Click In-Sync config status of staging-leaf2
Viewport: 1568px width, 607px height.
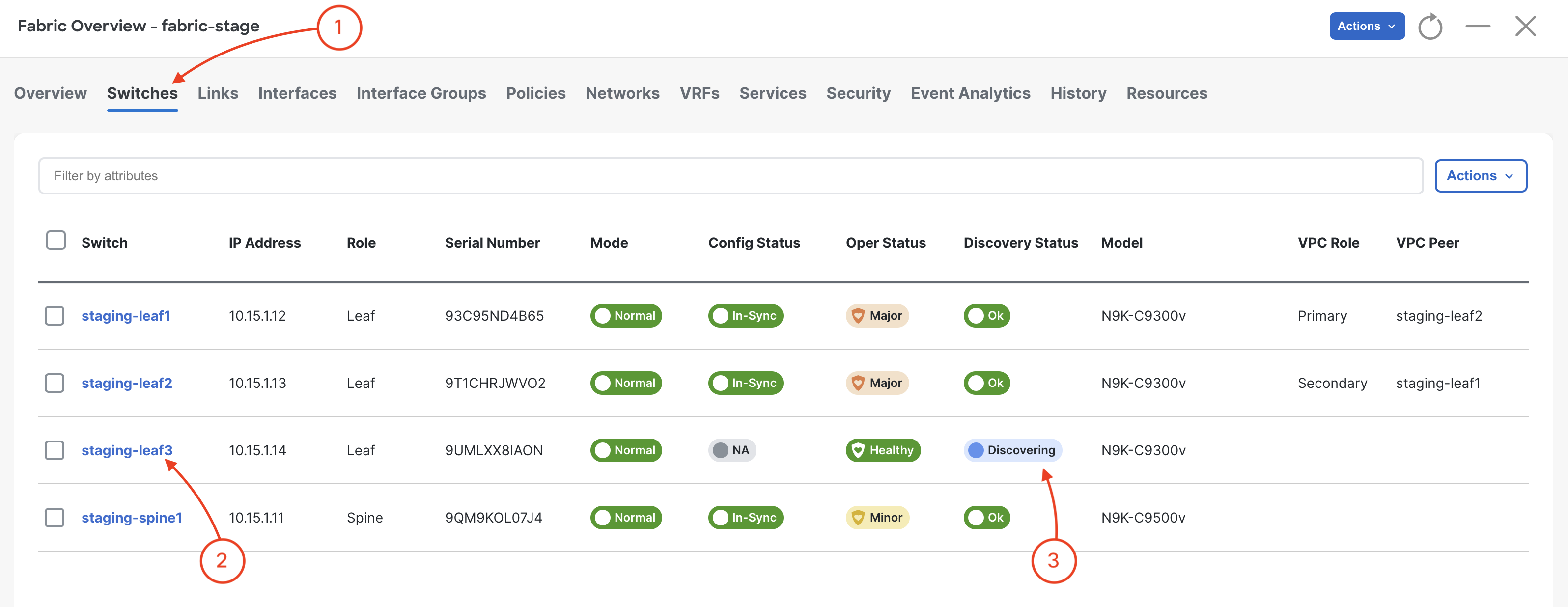[746, 383]
